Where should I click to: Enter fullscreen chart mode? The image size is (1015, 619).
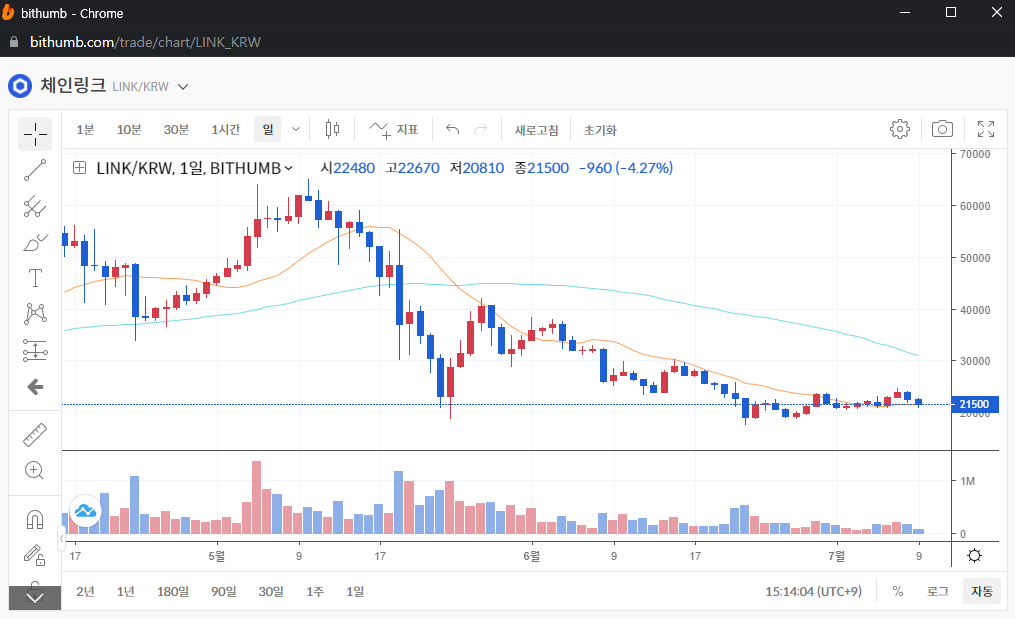pos(986,129)
